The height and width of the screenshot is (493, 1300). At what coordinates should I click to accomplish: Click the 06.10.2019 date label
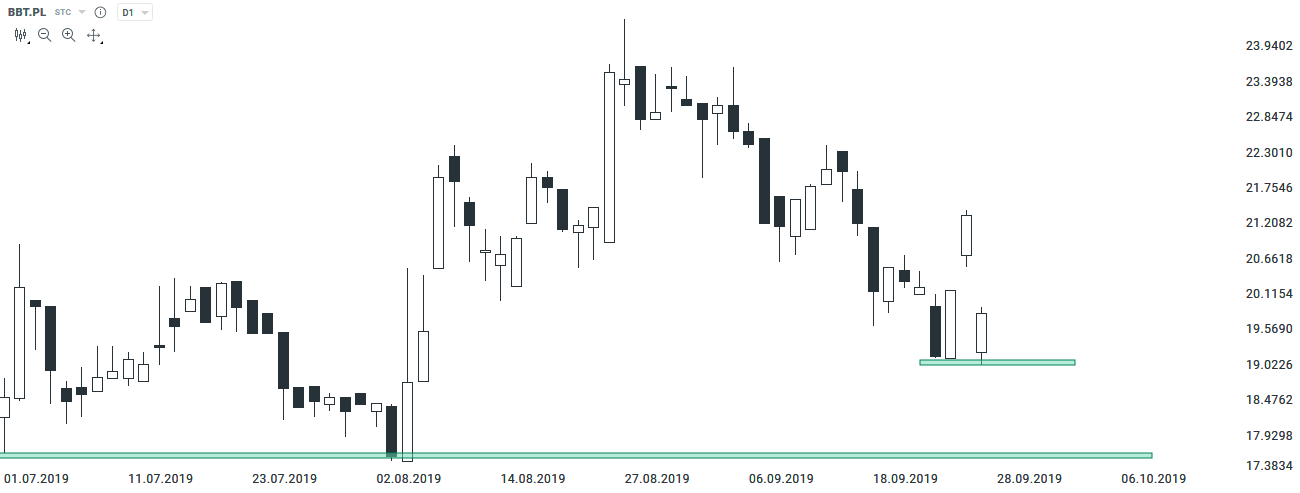1152,479
